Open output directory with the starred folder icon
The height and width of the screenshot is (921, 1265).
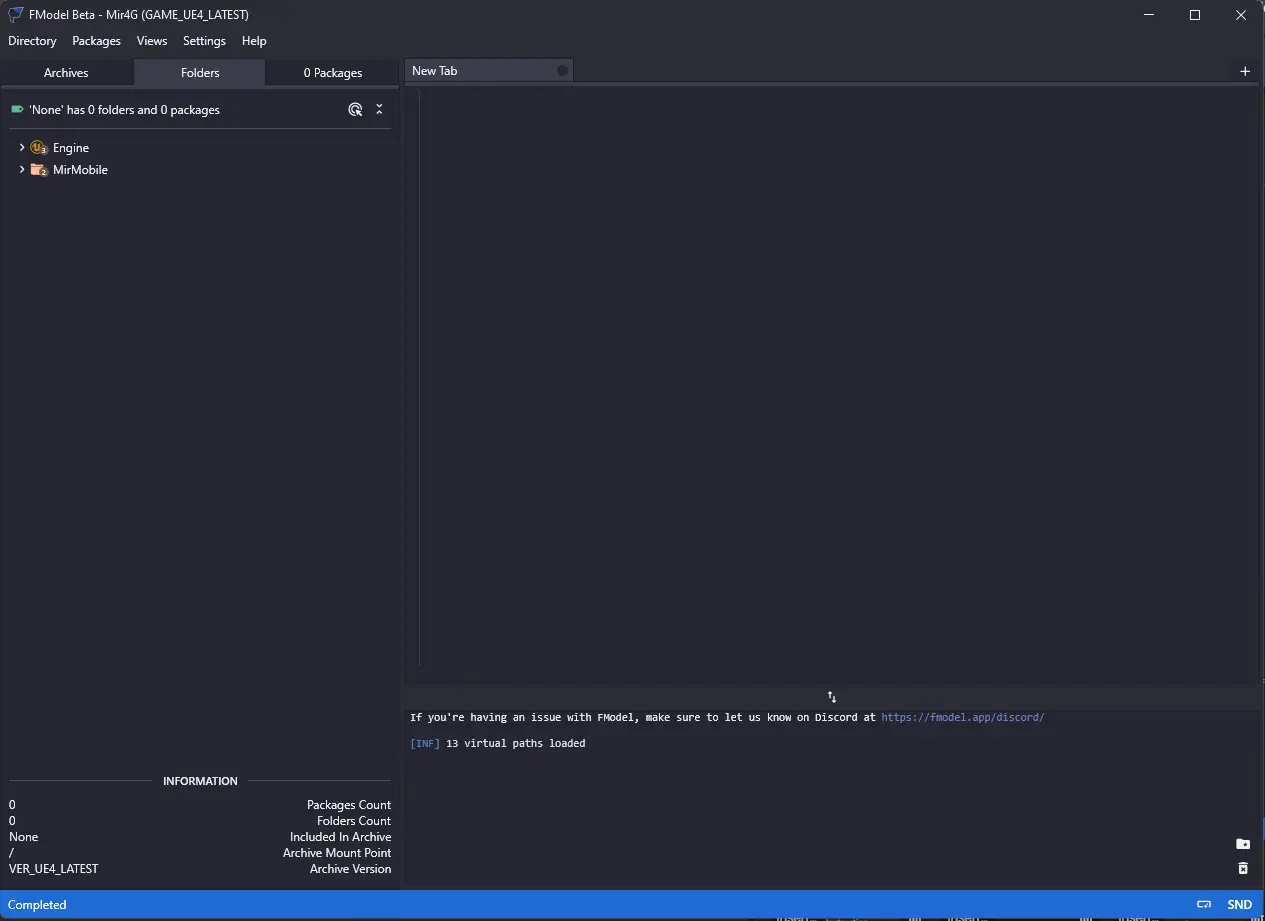[x=1243, y=844]
